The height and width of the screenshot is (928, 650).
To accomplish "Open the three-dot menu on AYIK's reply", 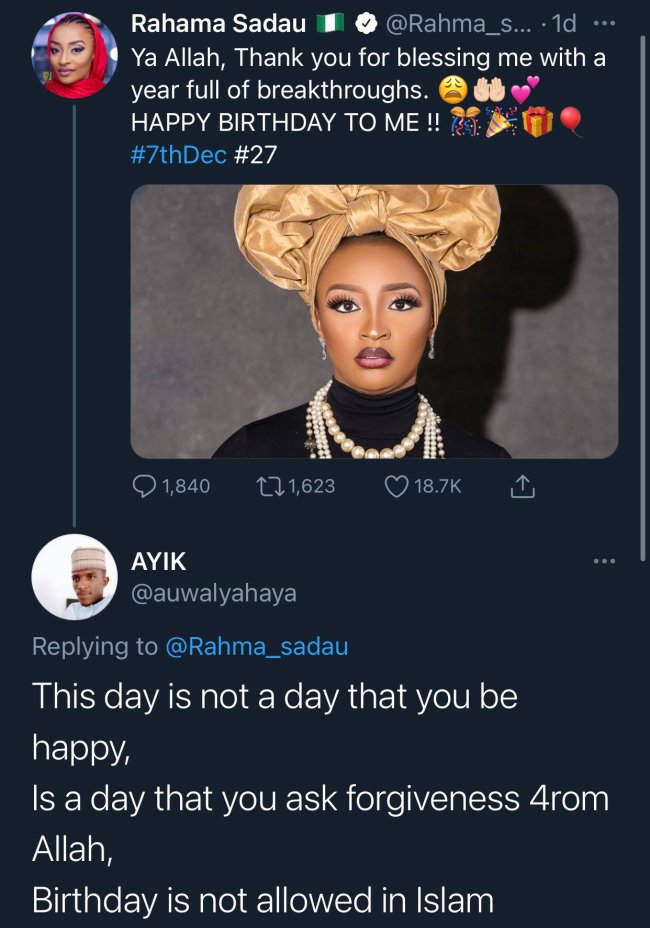I will (x=604, y=561).
